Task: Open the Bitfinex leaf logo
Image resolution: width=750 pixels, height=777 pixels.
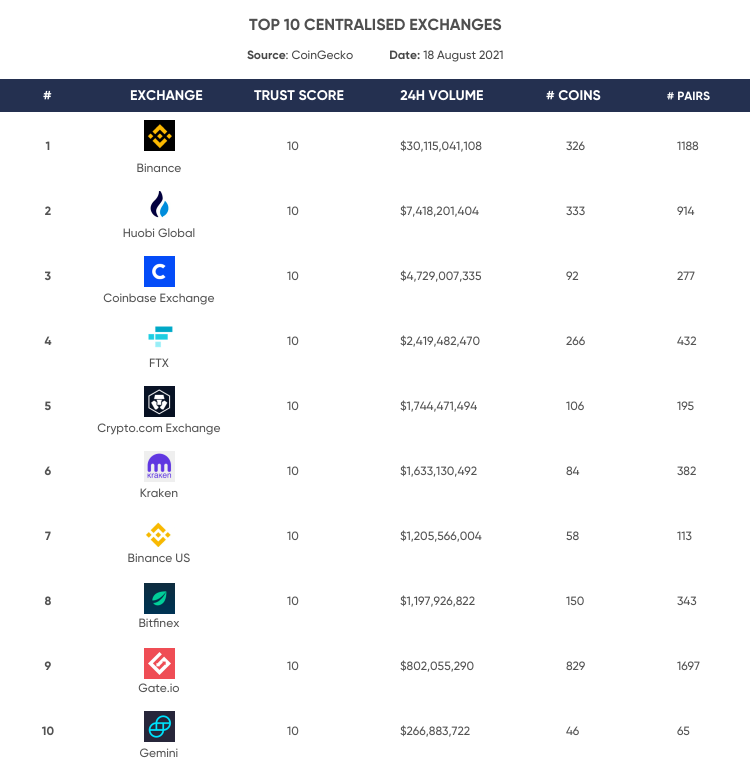Action: click(159, 598)
